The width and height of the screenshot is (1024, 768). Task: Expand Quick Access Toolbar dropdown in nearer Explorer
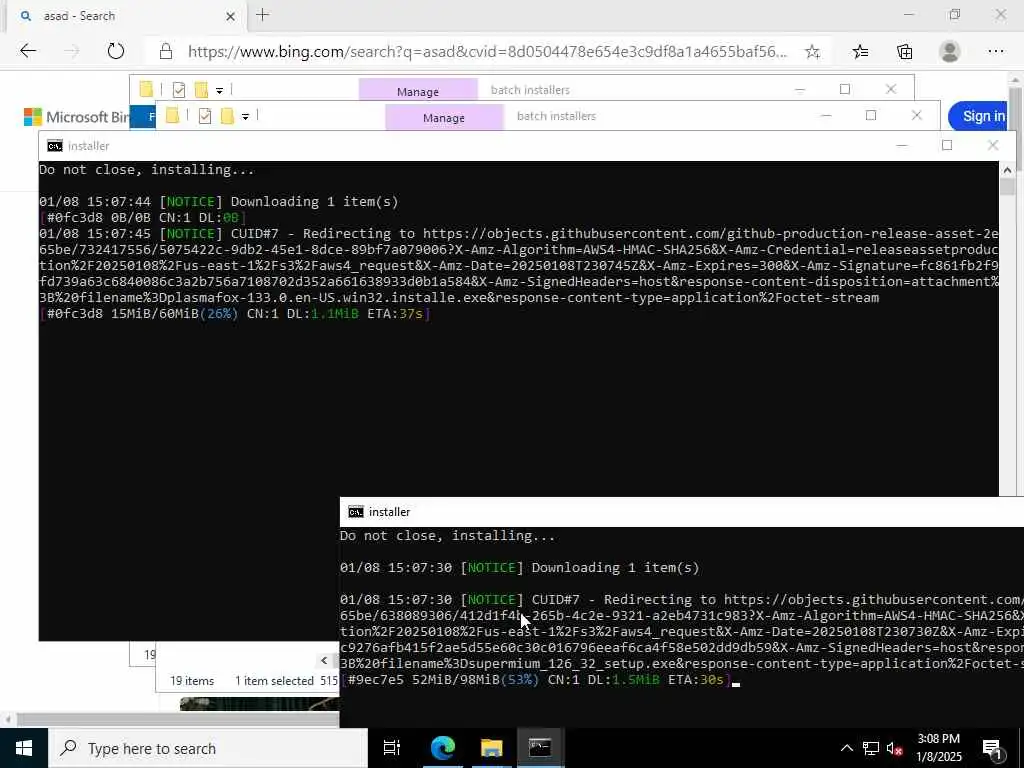(x=246, y=117)
